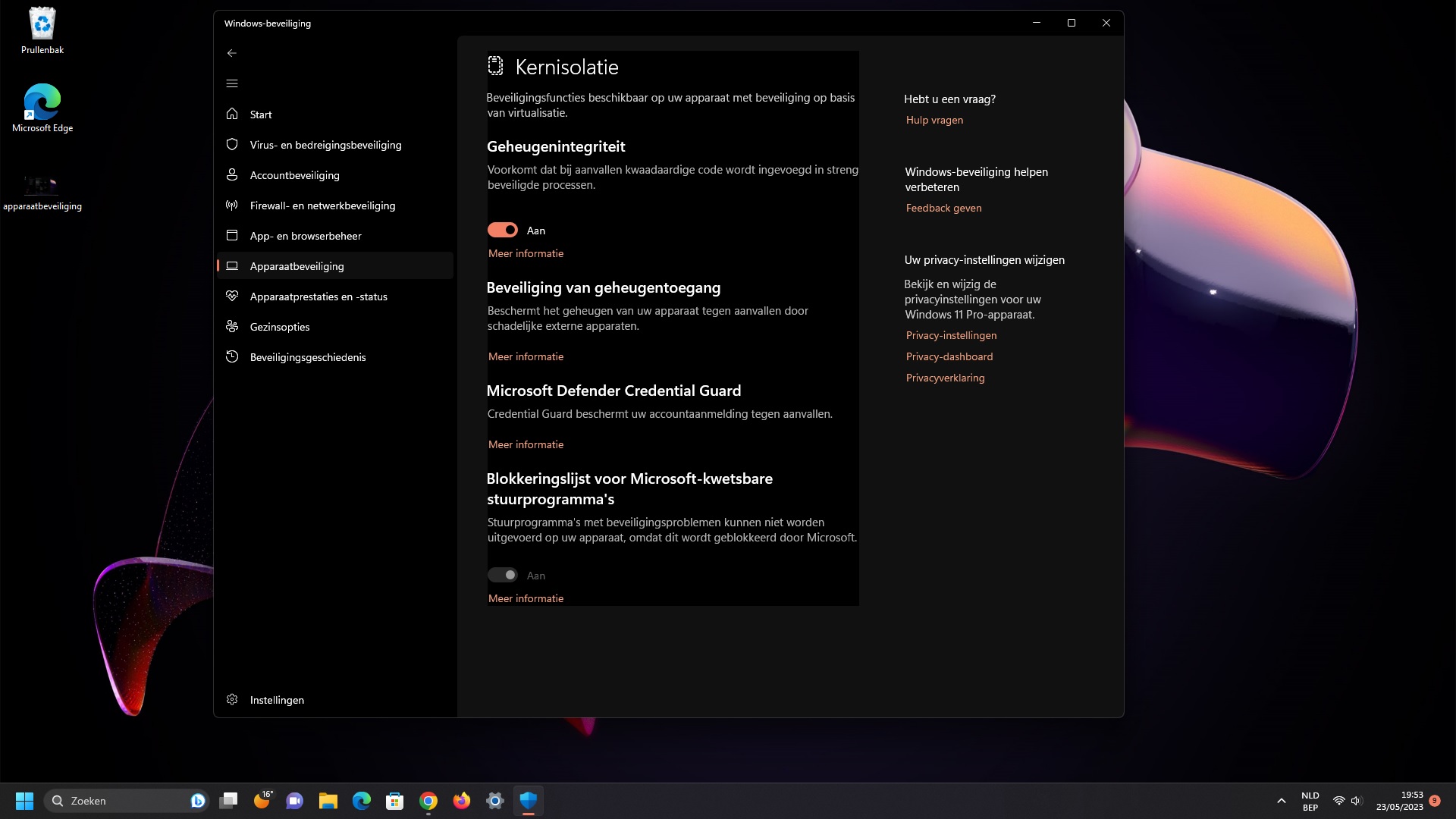This screenshot has width=1456, height=819.
Task: Toggle Geheugenintegriteit switch off
Action: pyautogui.click(x=503, y=230)
